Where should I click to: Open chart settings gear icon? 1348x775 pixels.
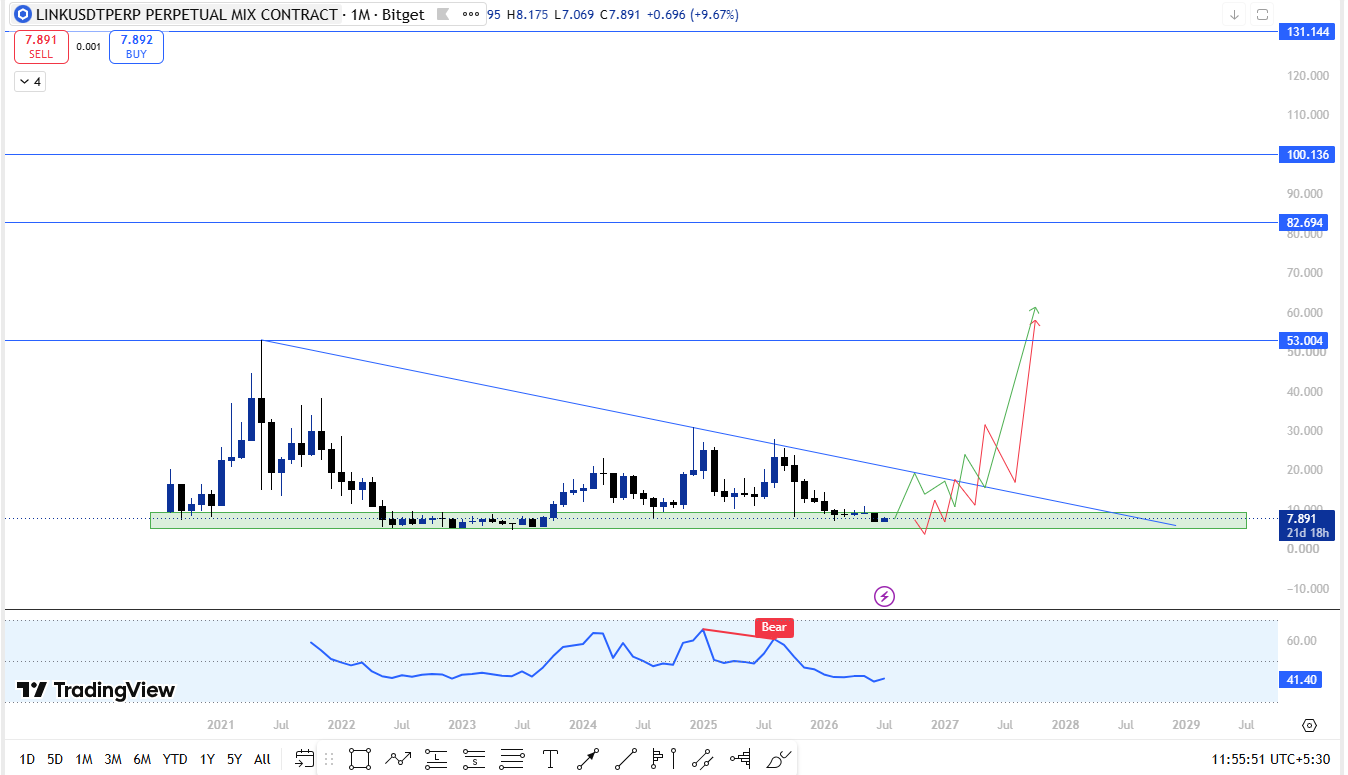pyautogui.click(x=1309, y=725)
